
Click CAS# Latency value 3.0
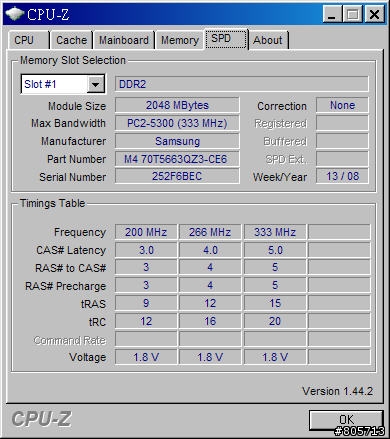146,250
